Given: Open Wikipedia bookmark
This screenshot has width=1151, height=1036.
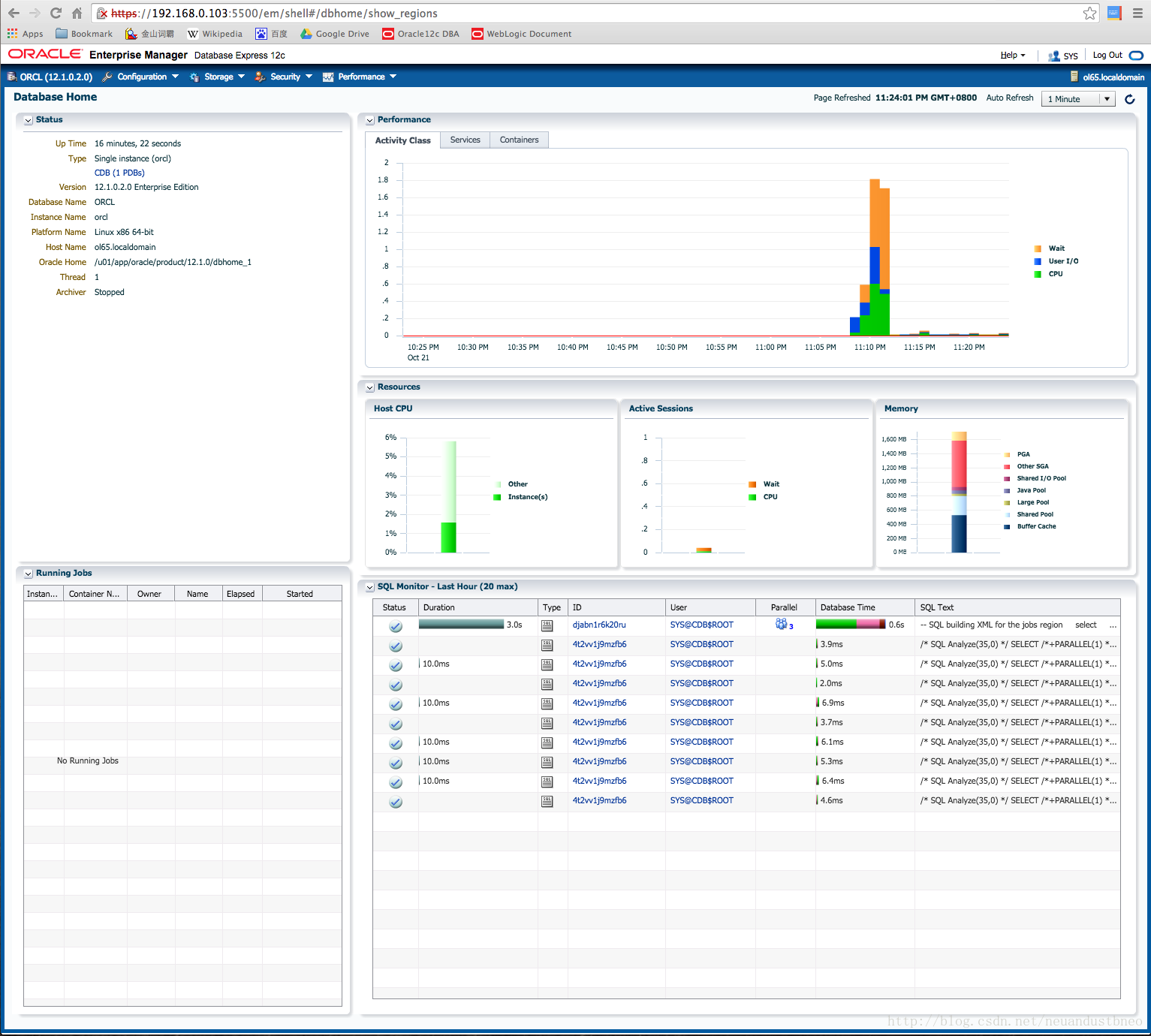Looking at the screenshot, I should tap(215, 34).
